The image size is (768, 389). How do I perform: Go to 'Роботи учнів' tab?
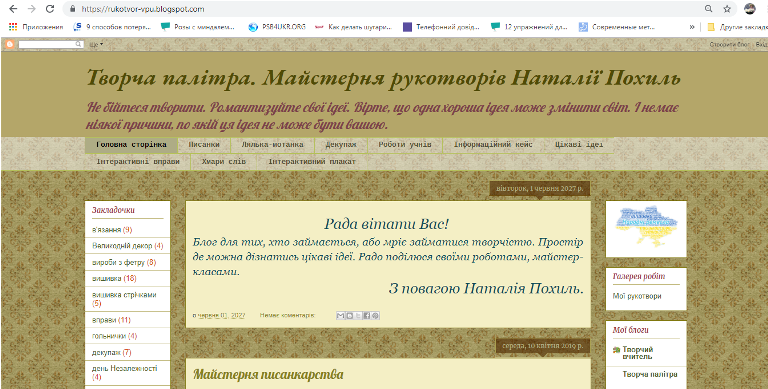[x=405, y=145]
